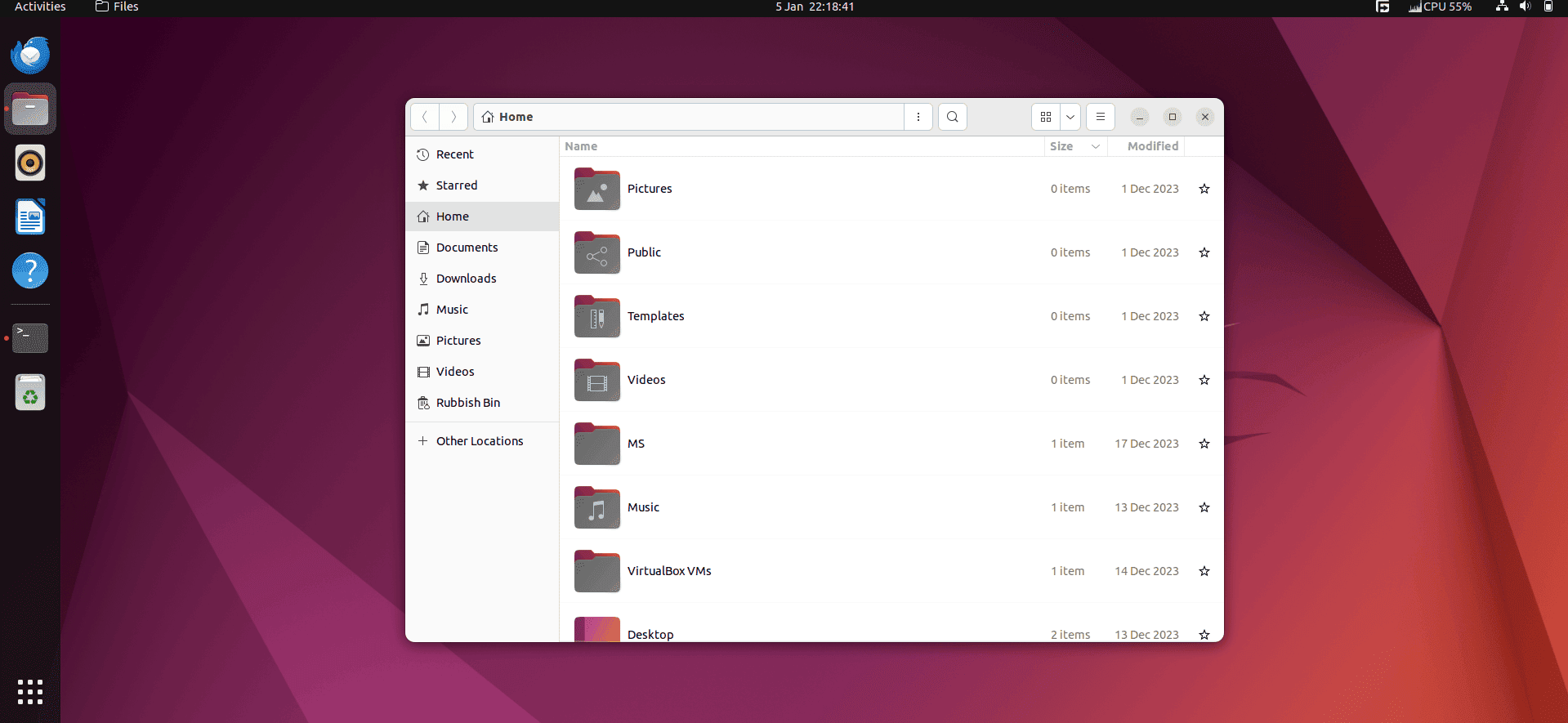Select the VirtualBox VMs folder name
Image resolution: width=1568 pixels, height=723 pixels.
[x=669, y=571]
